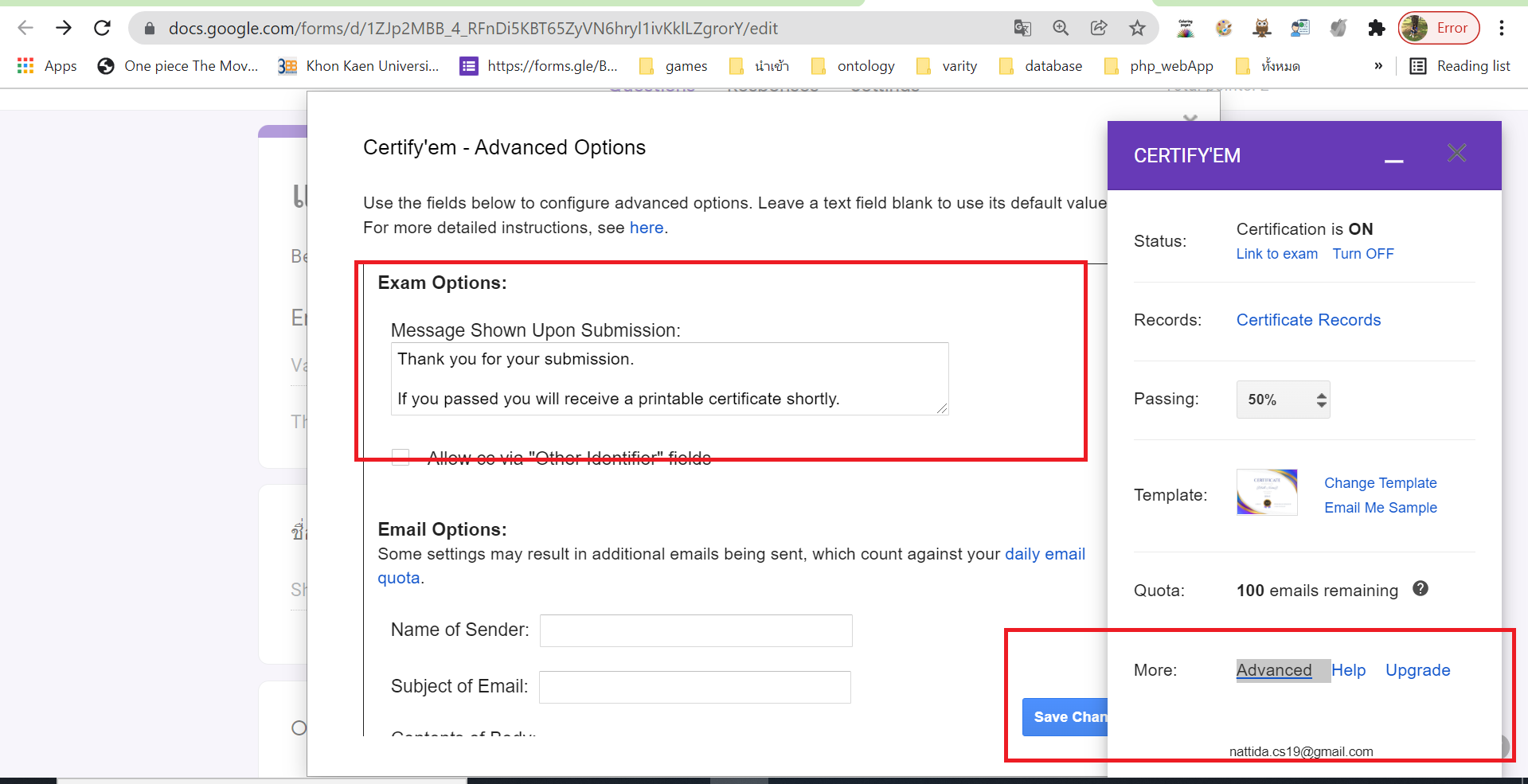Reload the current page

click(102, 28)
